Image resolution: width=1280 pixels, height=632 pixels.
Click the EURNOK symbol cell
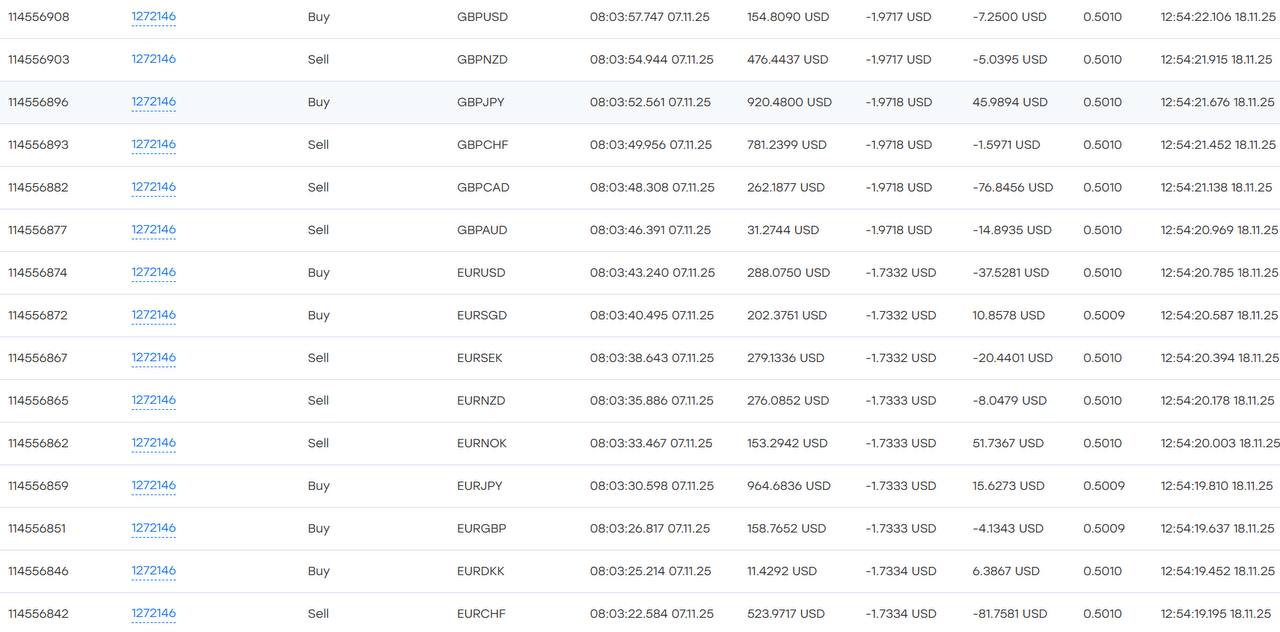[x=482, y=443]
